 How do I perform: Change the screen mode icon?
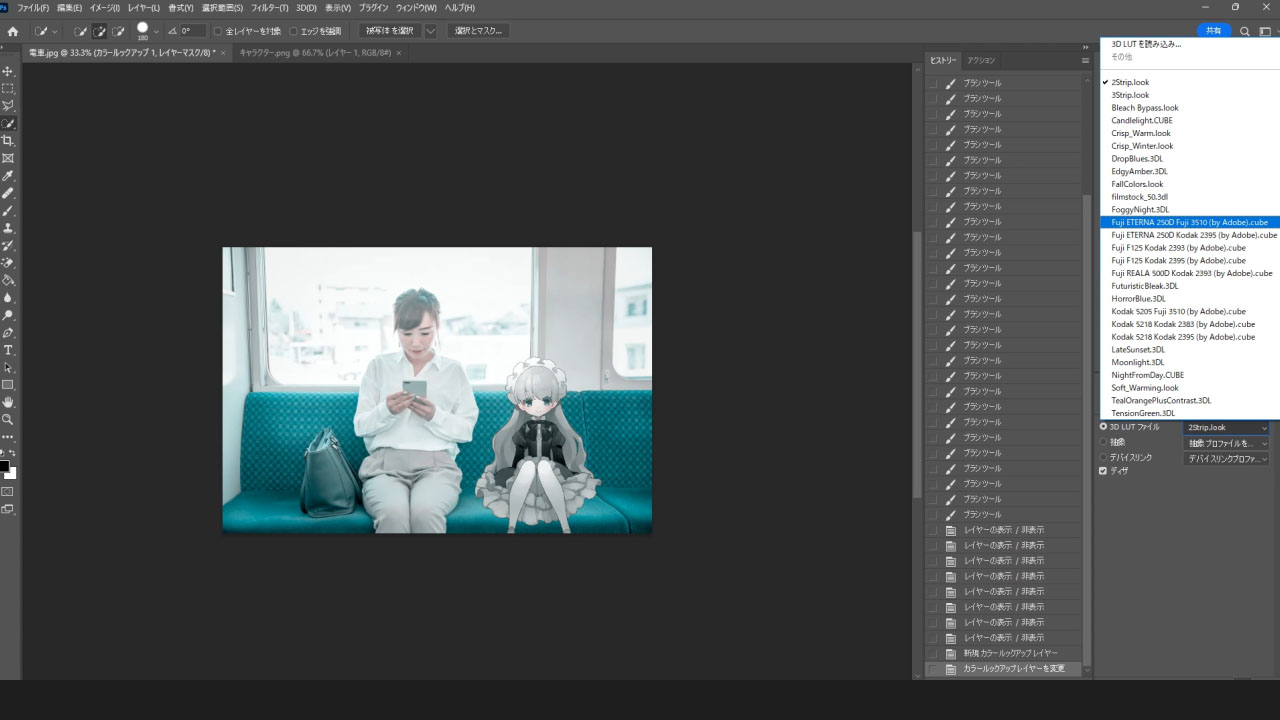click(8, 509)
